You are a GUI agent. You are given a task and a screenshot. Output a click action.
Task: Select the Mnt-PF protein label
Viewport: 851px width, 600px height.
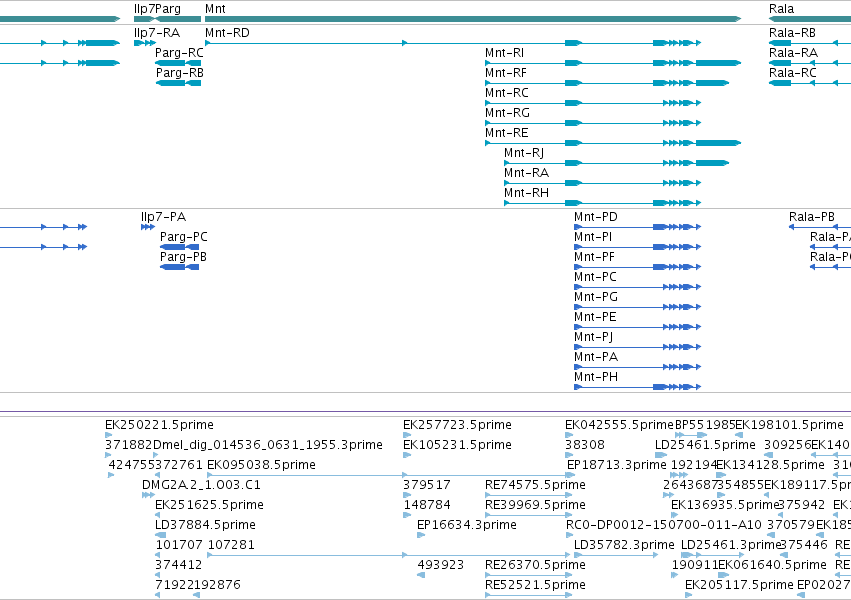tap(594, 257)
